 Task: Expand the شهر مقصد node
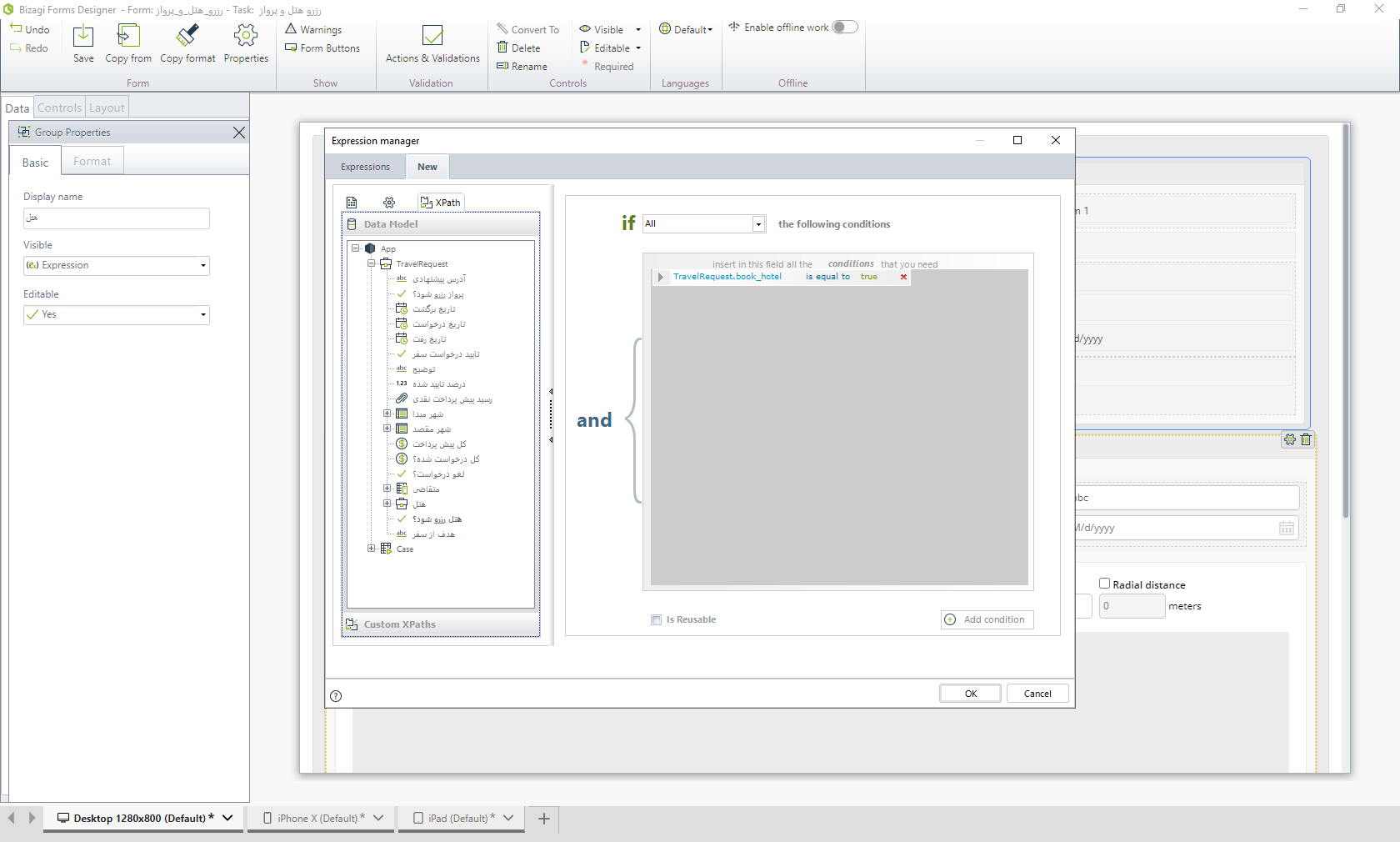(387, 429)
